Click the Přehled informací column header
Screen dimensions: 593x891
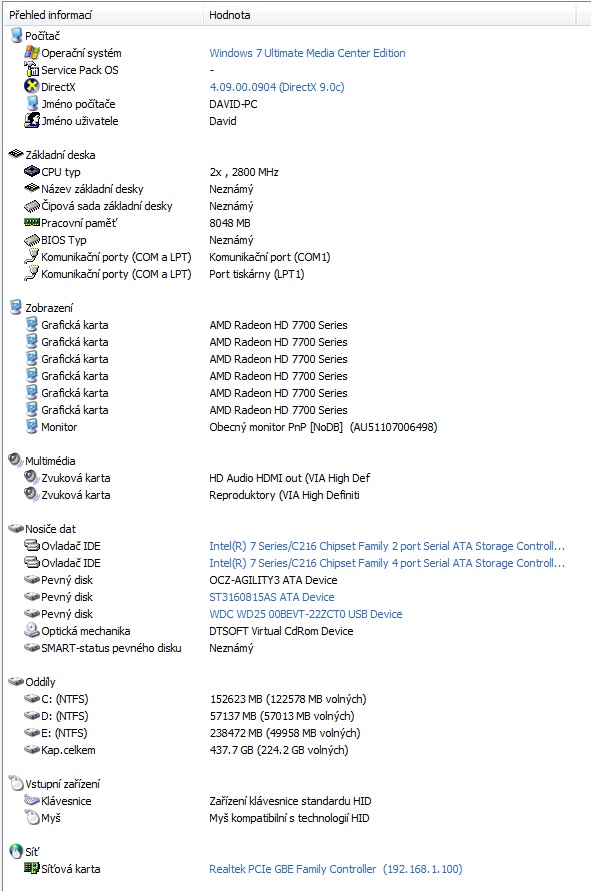[103, 15]
